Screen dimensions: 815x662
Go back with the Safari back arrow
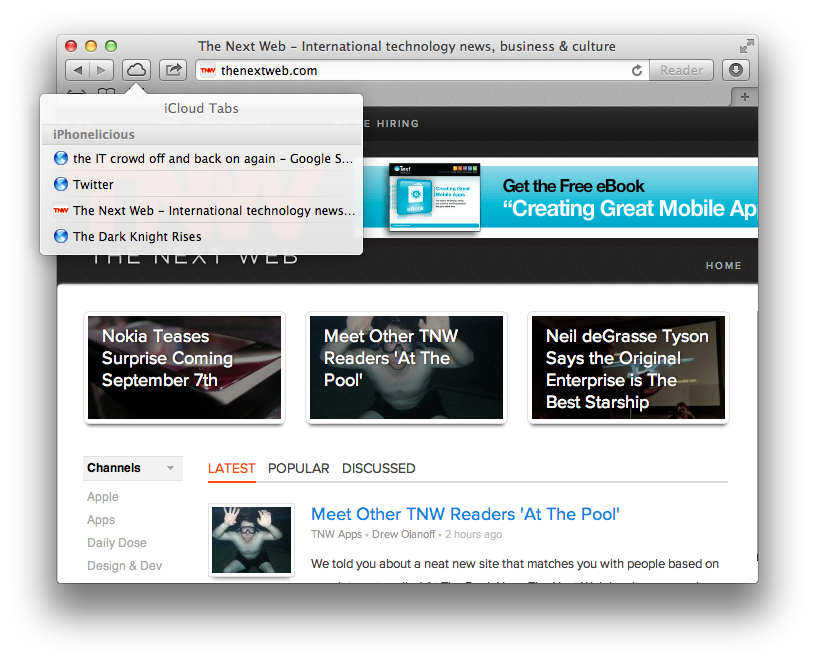point(77,70)
